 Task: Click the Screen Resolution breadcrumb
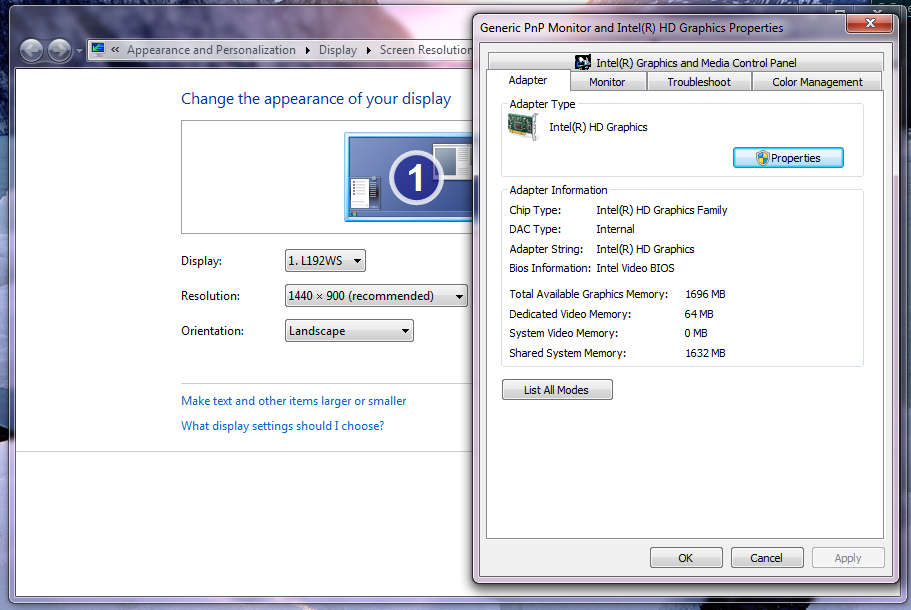426,50
